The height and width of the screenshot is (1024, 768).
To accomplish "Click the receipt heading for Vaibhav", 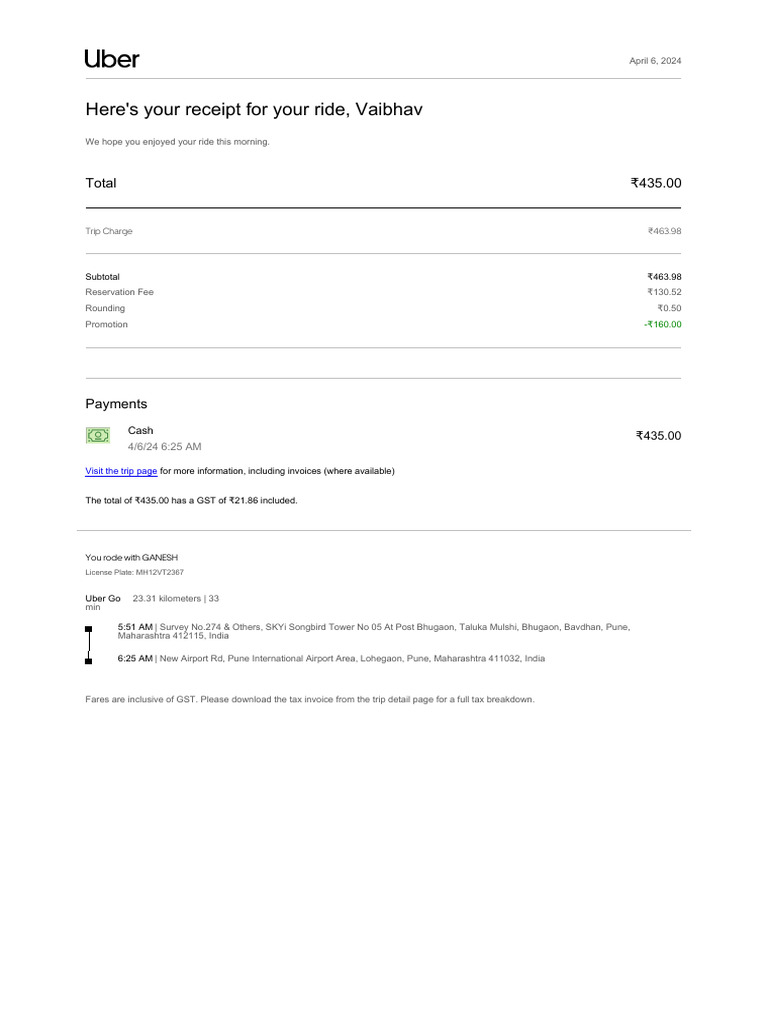I will point(253,109).
